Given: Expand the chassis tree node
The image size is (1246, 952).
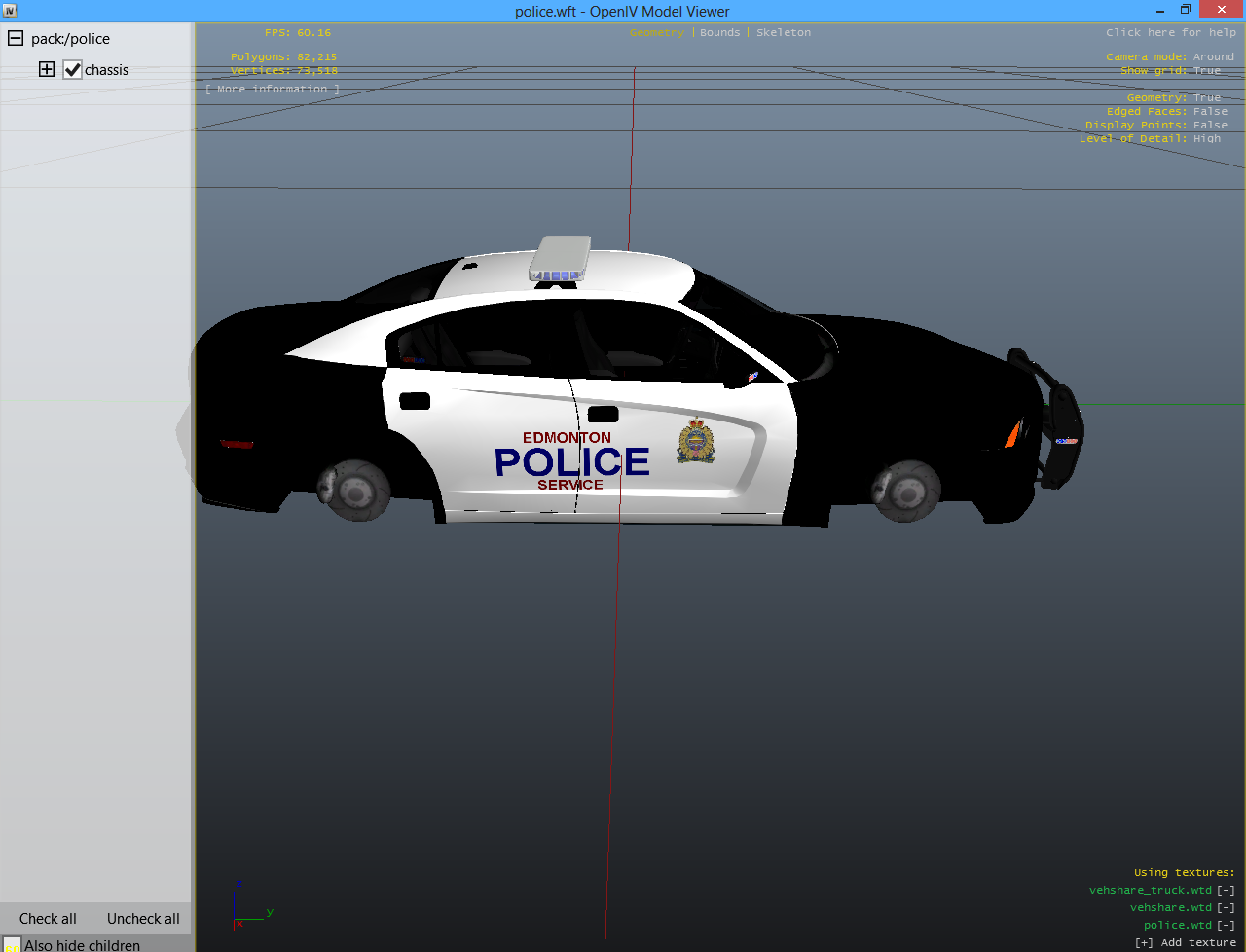Looking at the screenshot, I should (47, 69).
